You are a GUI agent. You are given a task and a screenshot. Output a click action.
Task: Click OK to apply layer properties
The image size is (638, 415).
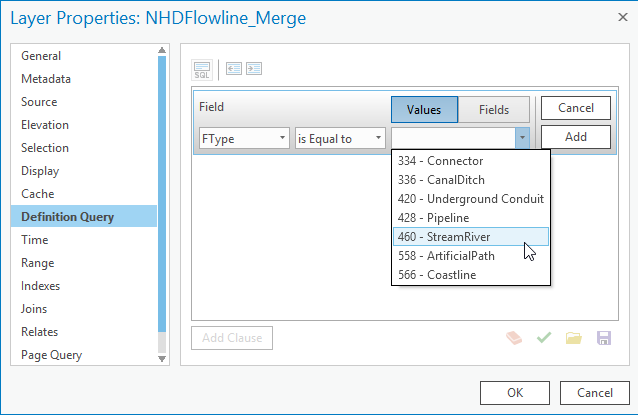(514, 392)
